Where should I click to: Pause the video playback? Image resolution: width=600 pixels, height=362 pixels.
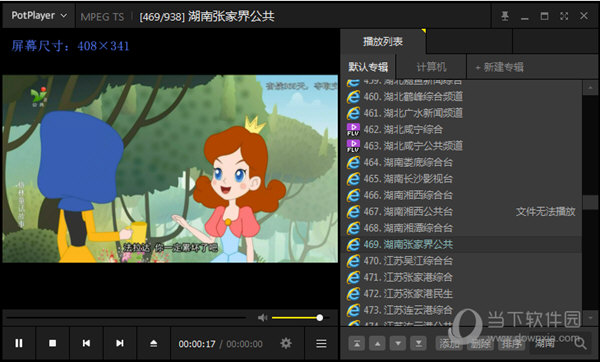click(19, 343)
